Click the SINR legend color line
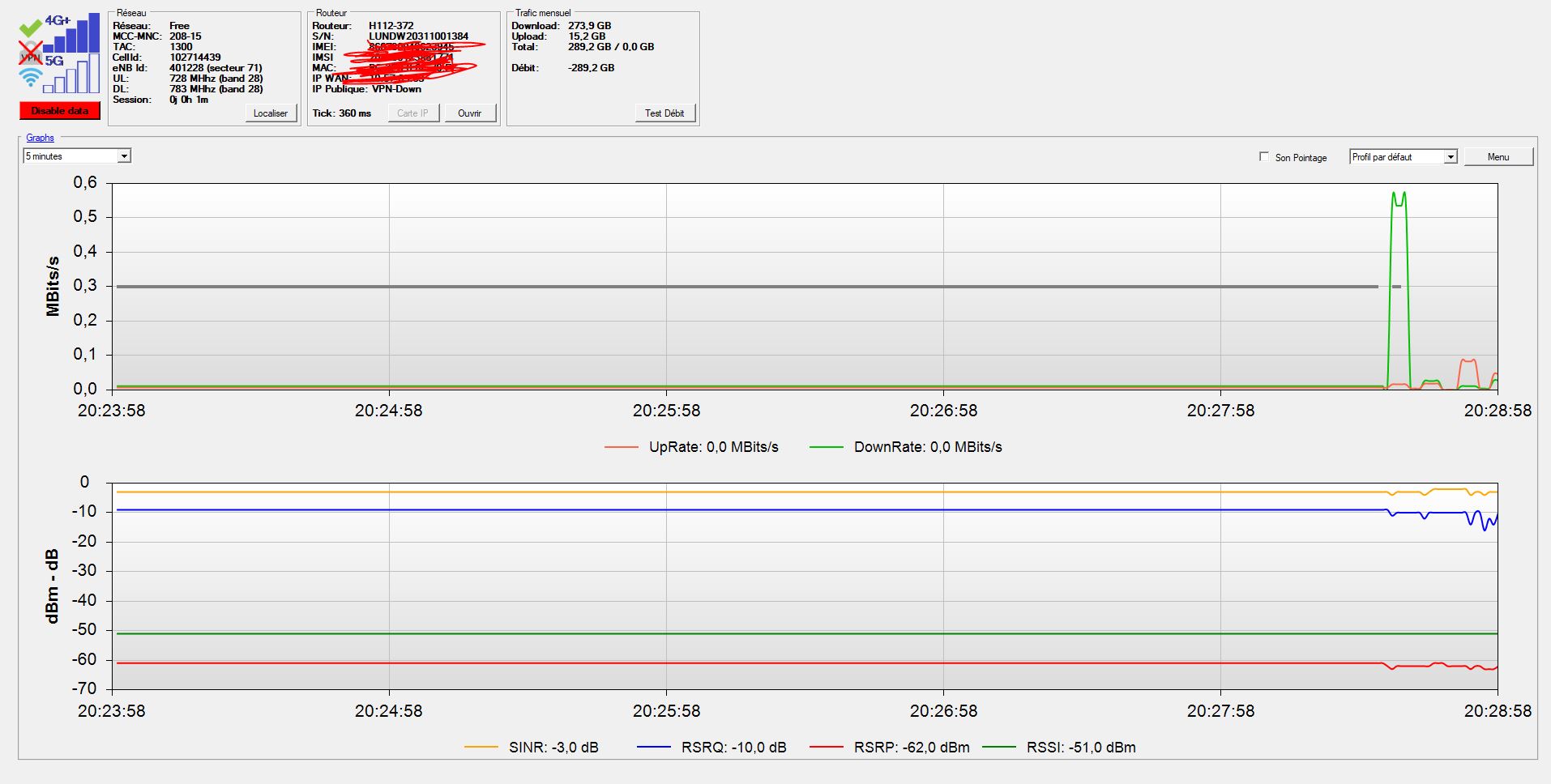The height and width of the screenshot is (784, 1551). [481, 748]
